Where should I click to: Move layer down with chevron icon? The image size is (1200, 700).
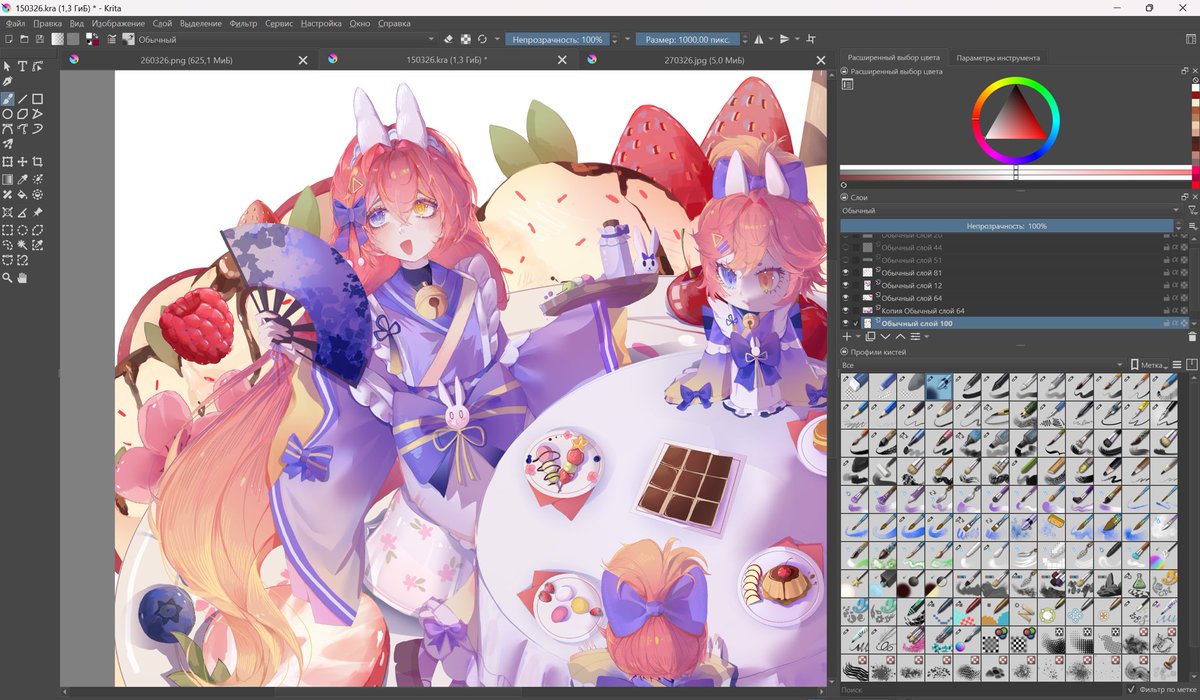tap(885, 336)
